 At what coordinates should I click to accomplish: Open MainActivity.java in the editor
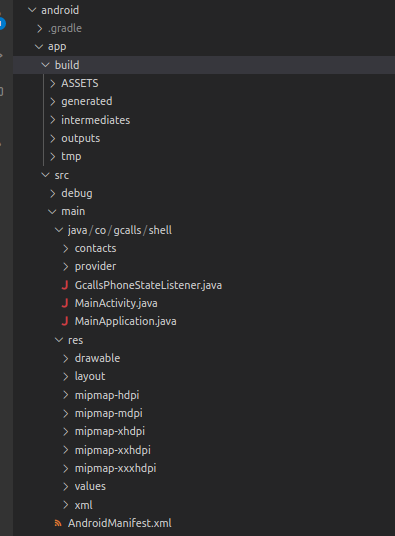click(x=116, y=303)
